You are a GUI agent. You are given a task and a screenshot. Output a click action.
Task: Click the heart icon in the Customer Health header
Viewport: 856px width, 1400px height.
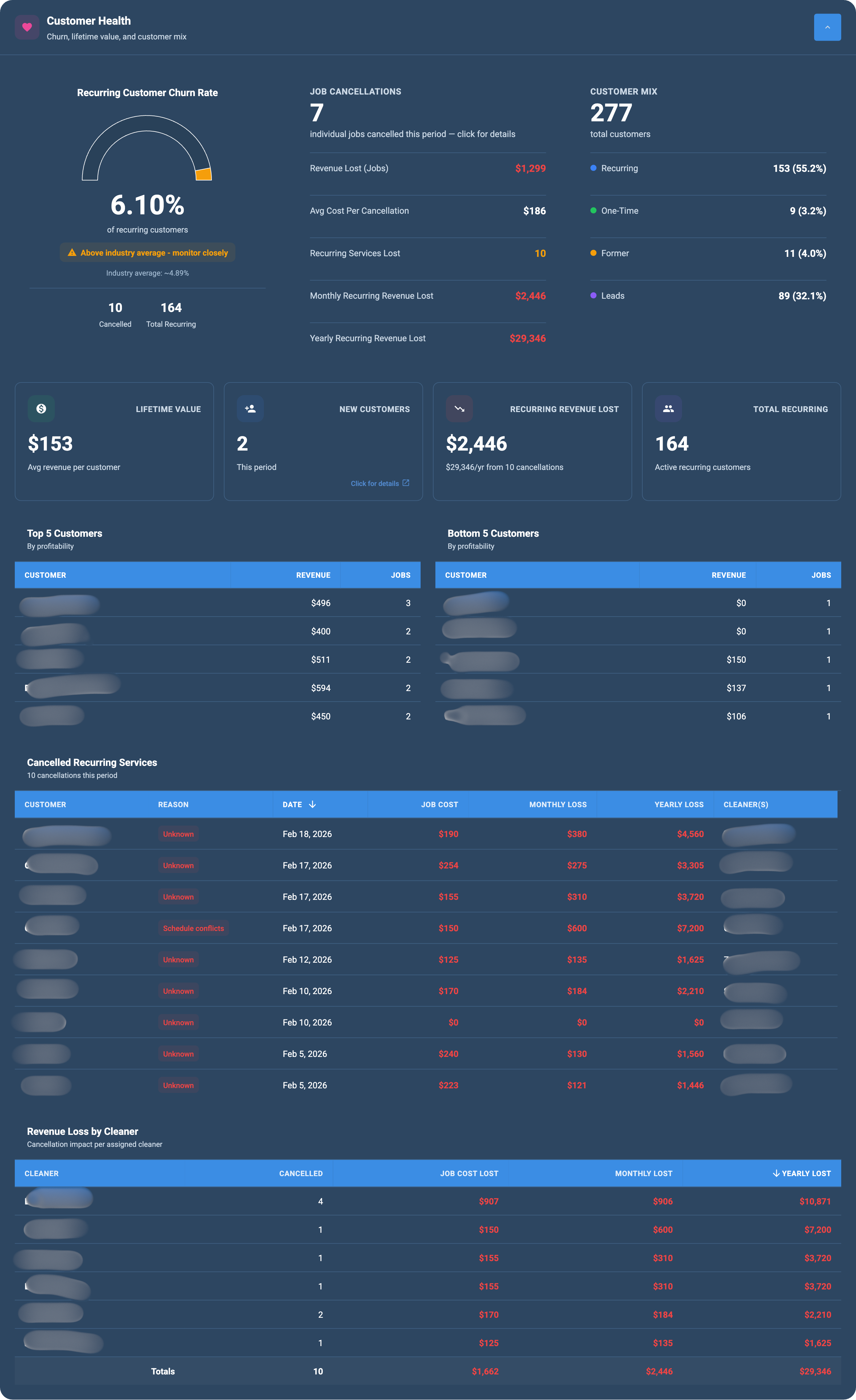click(27, 27)
